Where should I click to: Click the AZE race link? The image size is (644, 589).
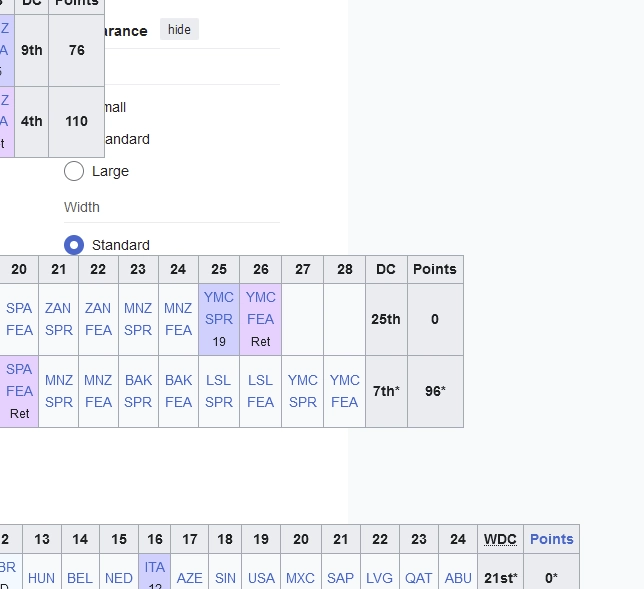[x=189, y=578]
